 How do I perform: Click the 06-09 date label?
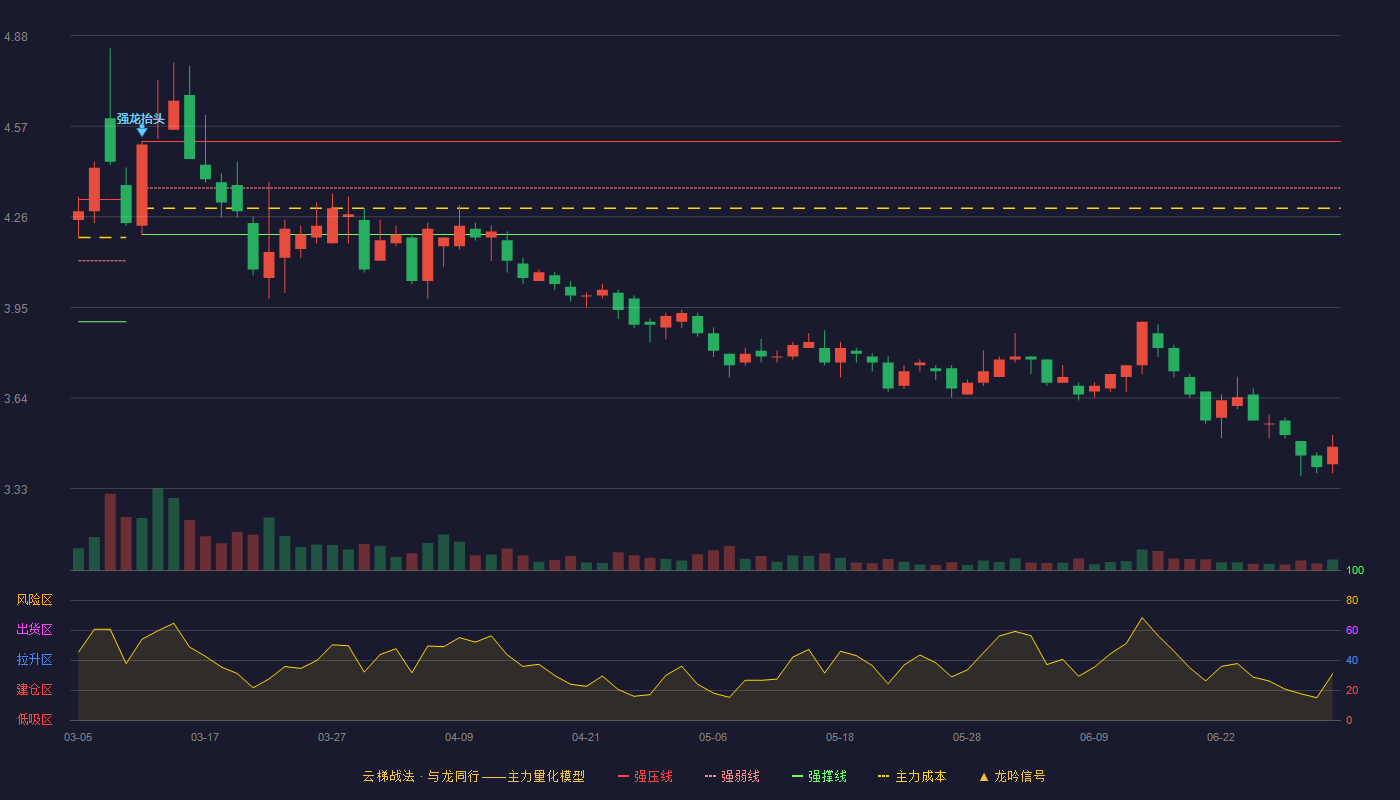click(1094, 737)
